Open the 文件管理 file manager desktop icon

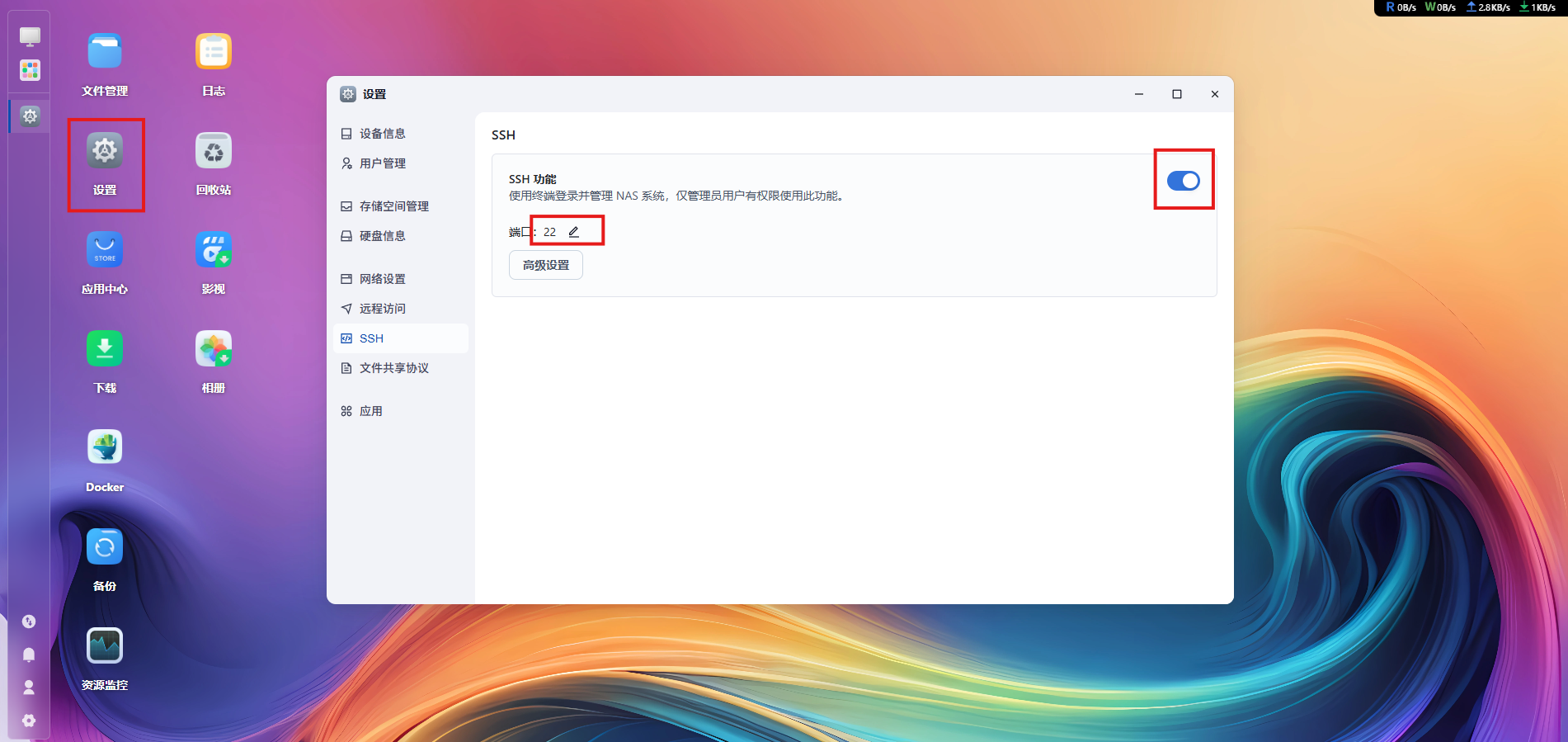point(105,52)
